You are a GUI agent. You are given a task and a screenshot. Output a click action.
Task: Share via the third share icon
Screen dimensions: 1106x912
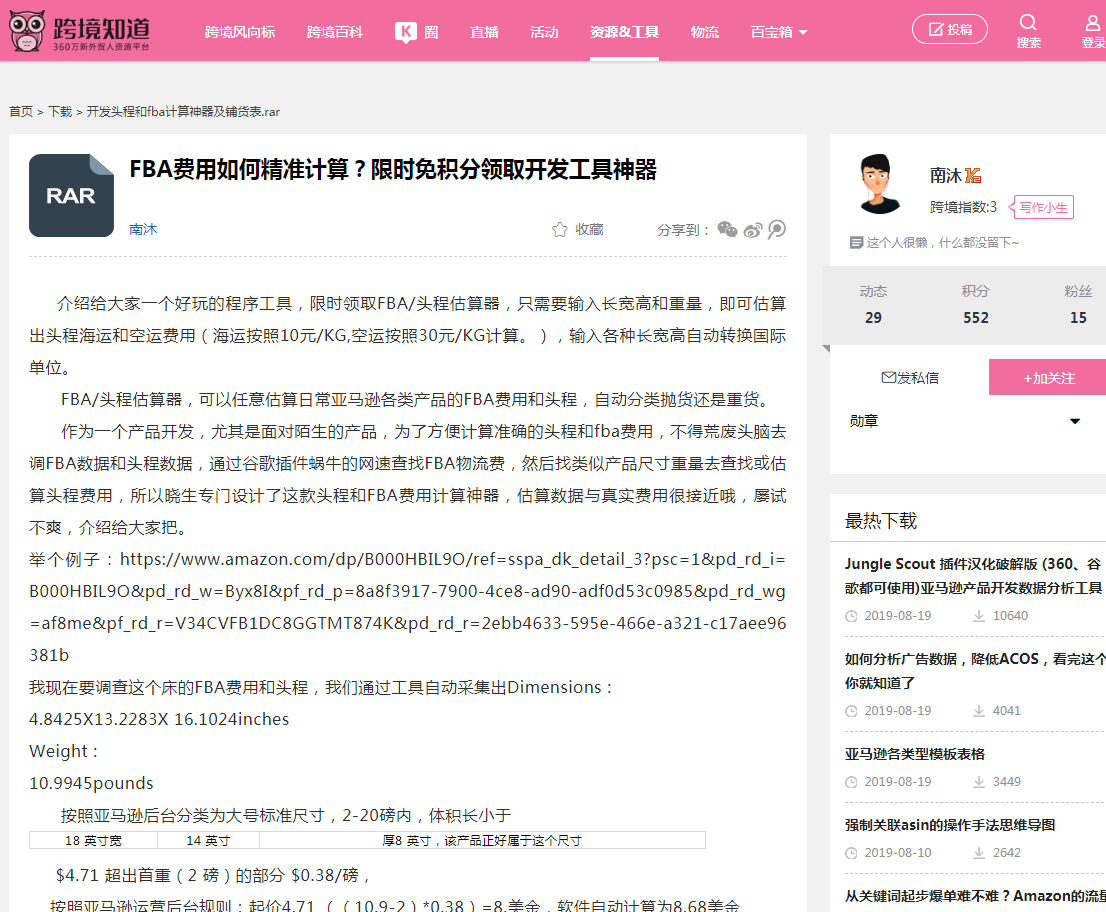(x=777, y=229)
